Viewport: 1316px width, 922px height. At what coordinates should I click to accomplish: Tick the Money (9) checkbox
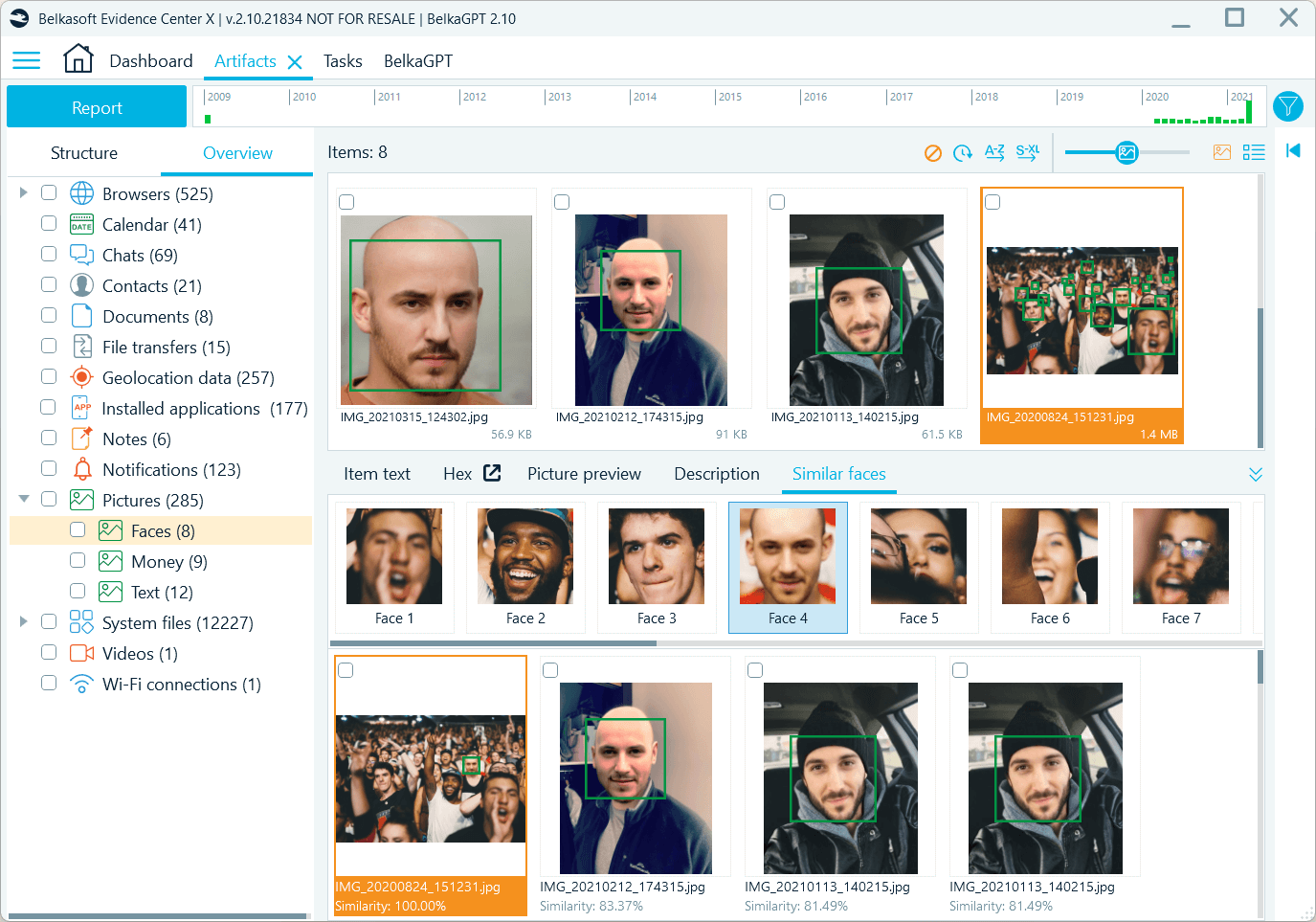coord(78,561)
